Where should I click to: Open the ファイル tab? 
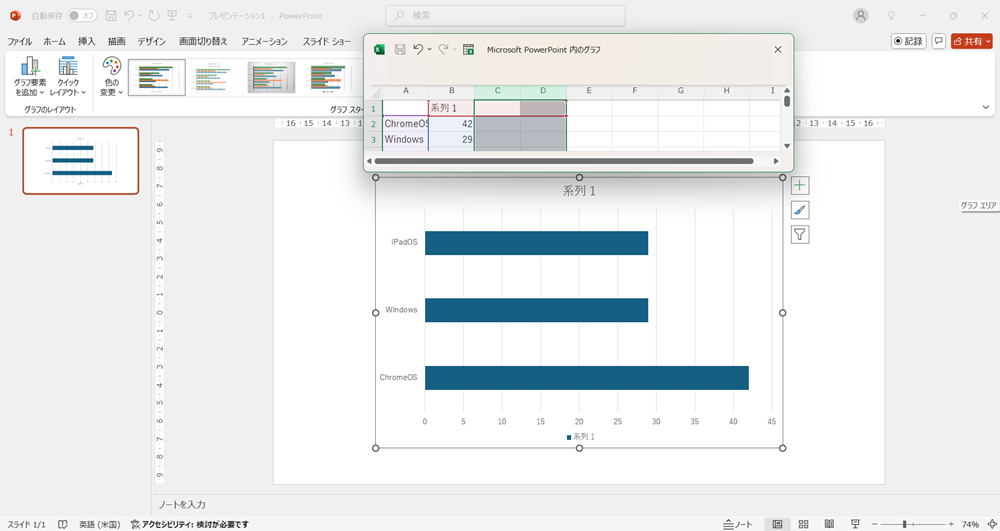click(20, 41)
